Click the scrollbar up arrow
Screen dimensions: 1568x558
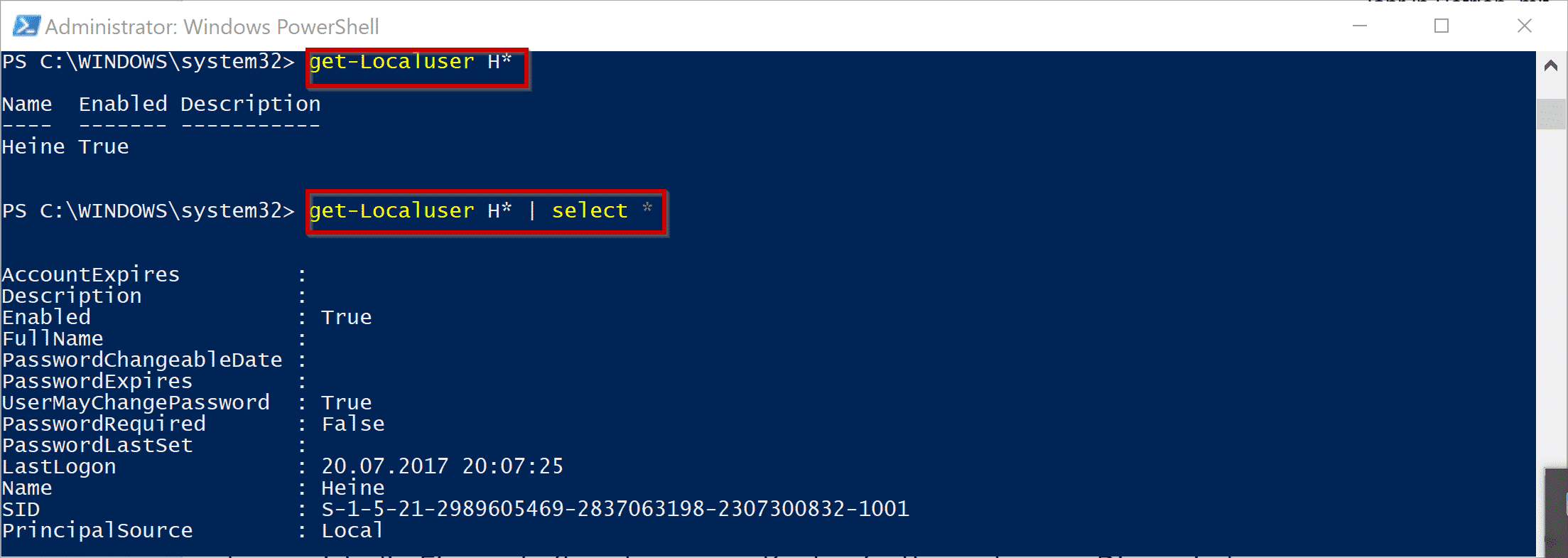pos(1551,66)
